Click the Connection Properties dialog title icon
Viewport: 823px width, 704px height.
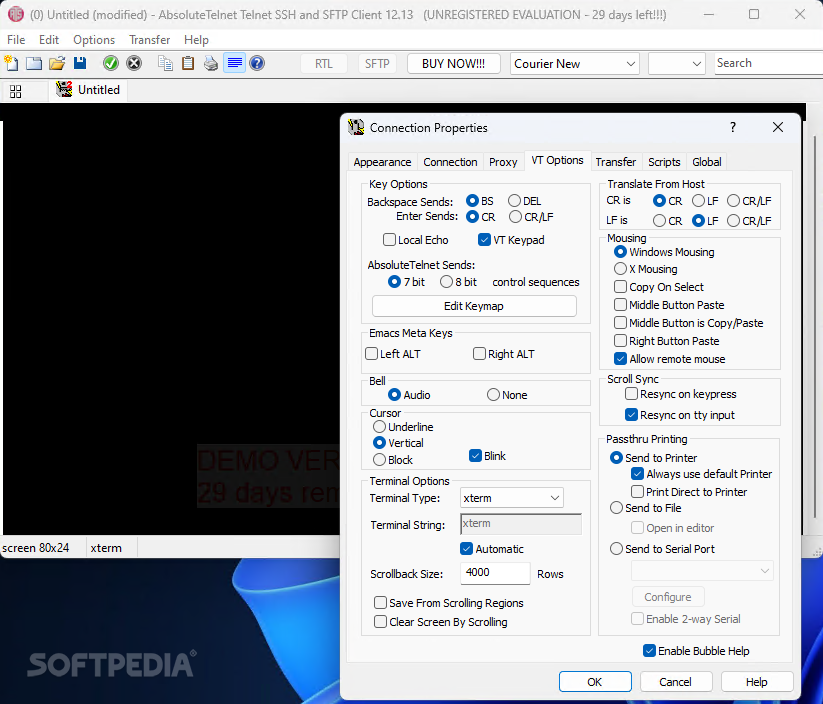[356, 127]
